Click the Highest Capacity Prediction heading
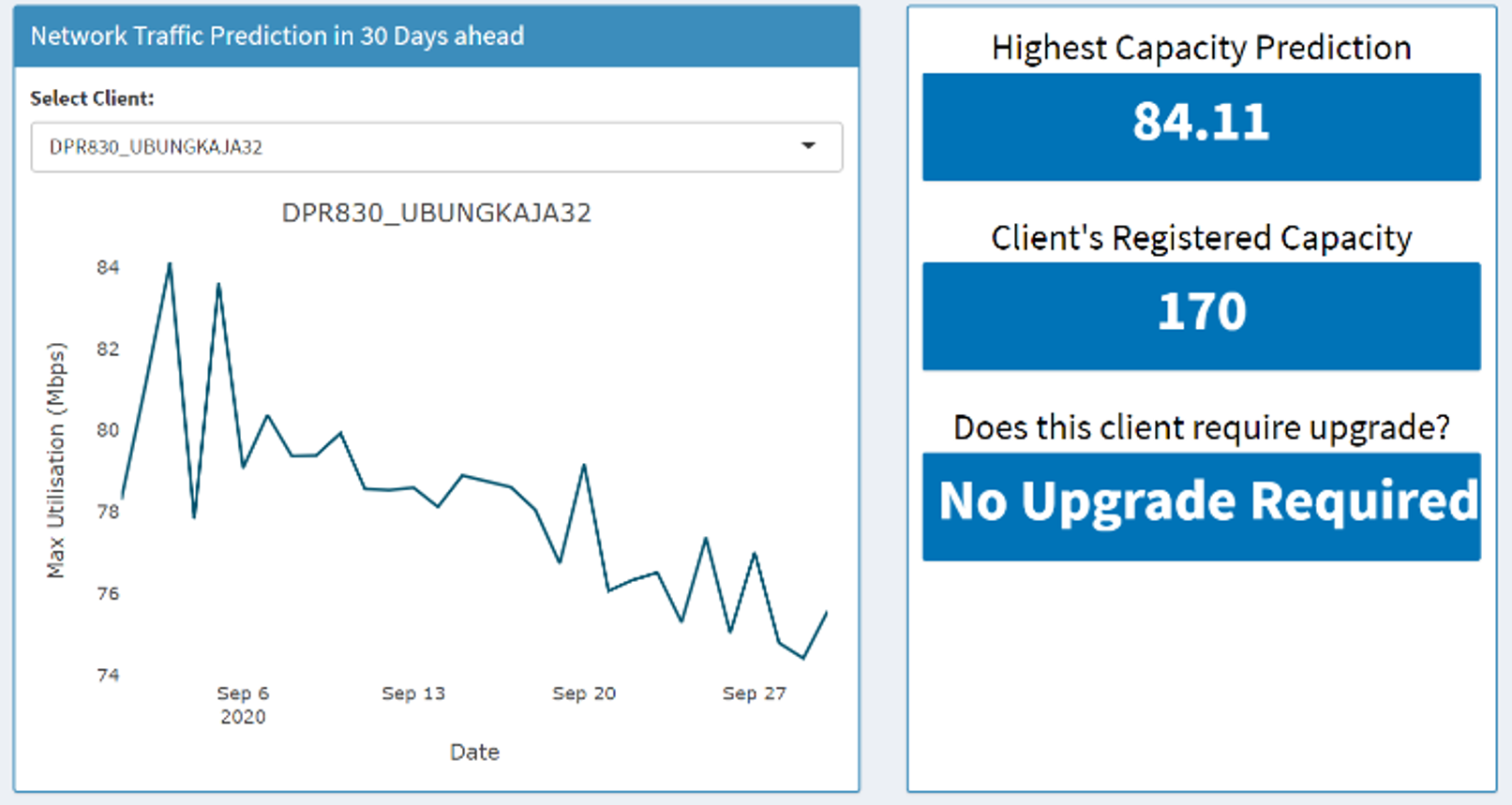The image size is (1512, 805). (x=1202, y=48)
